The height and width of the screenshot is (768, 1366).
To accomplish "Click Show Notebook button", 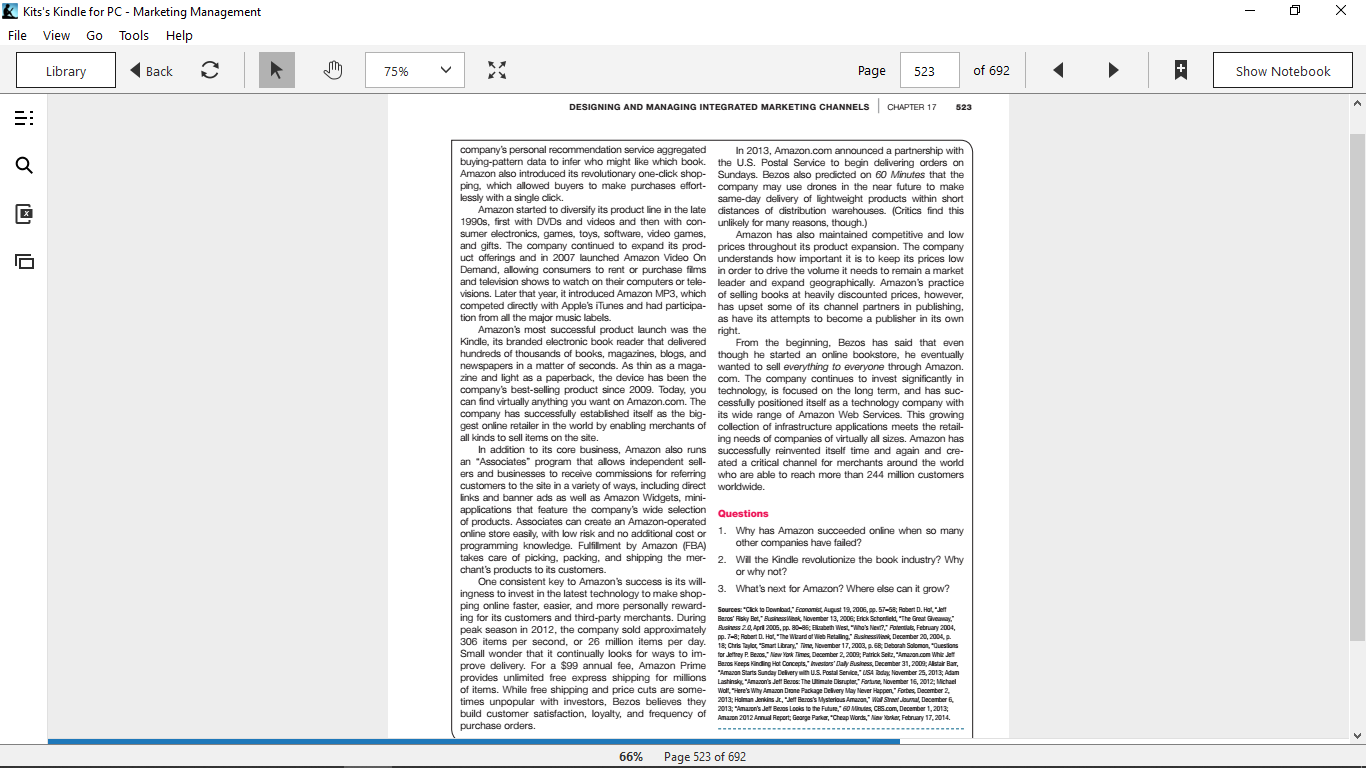I will click(1283, 70).
